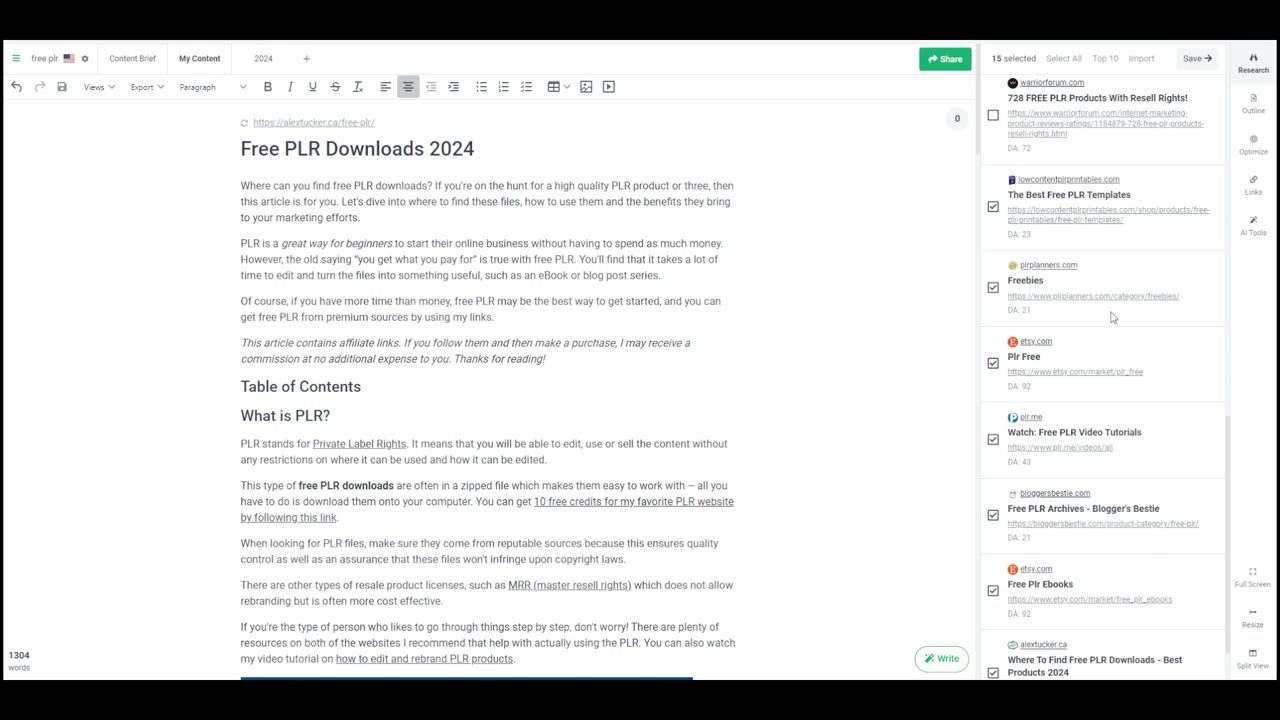Add a new tab with plus
This screenshot has width=1280, height=720.
click(307, 59)
